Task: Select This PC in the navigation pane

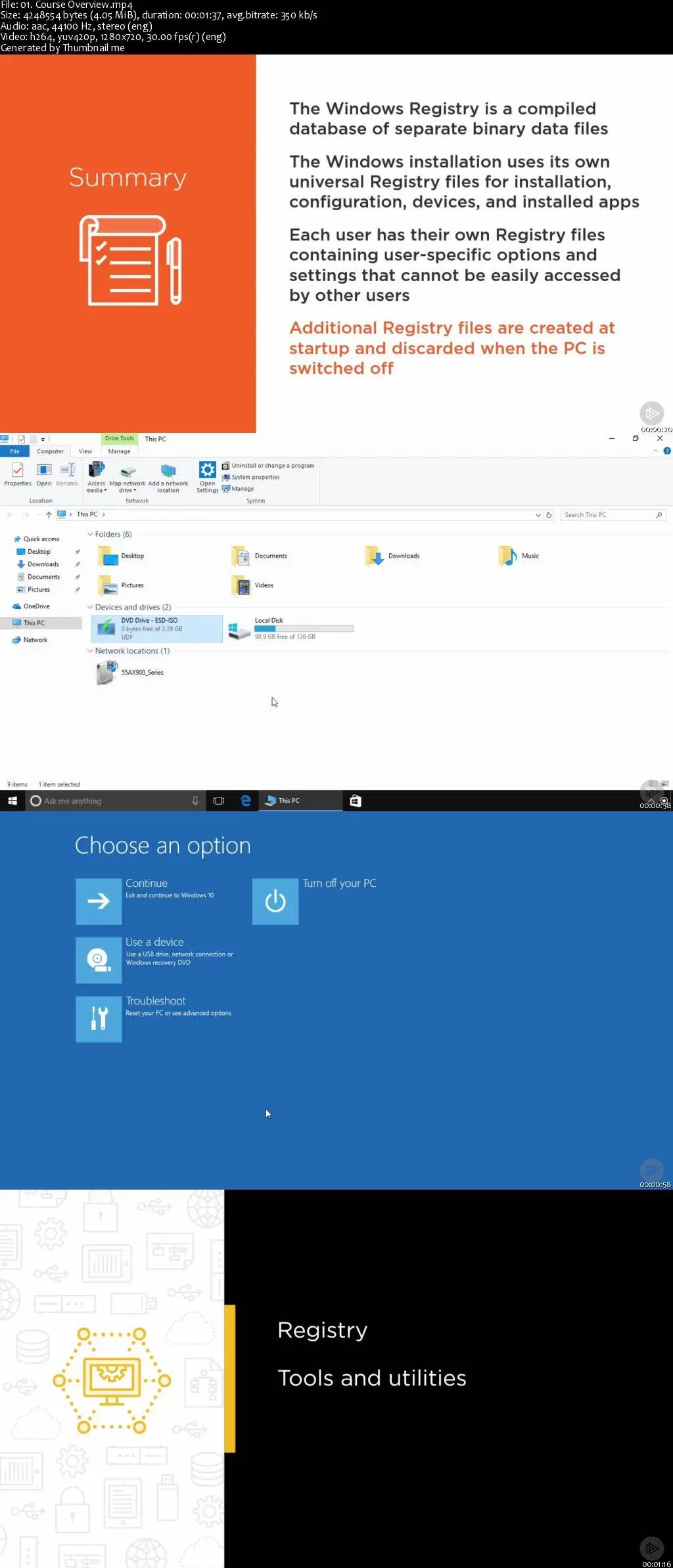Action: (x=41, y=623)
